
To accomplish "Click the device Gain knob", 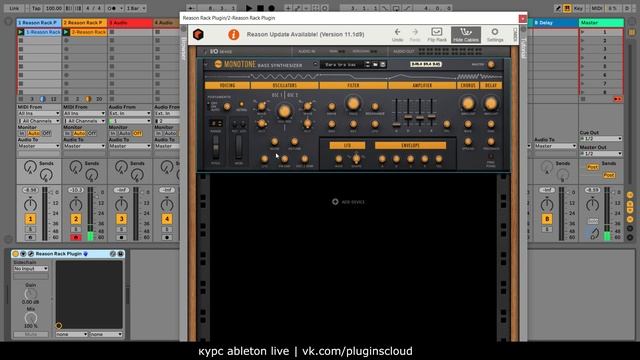I will tap(31, 293).
